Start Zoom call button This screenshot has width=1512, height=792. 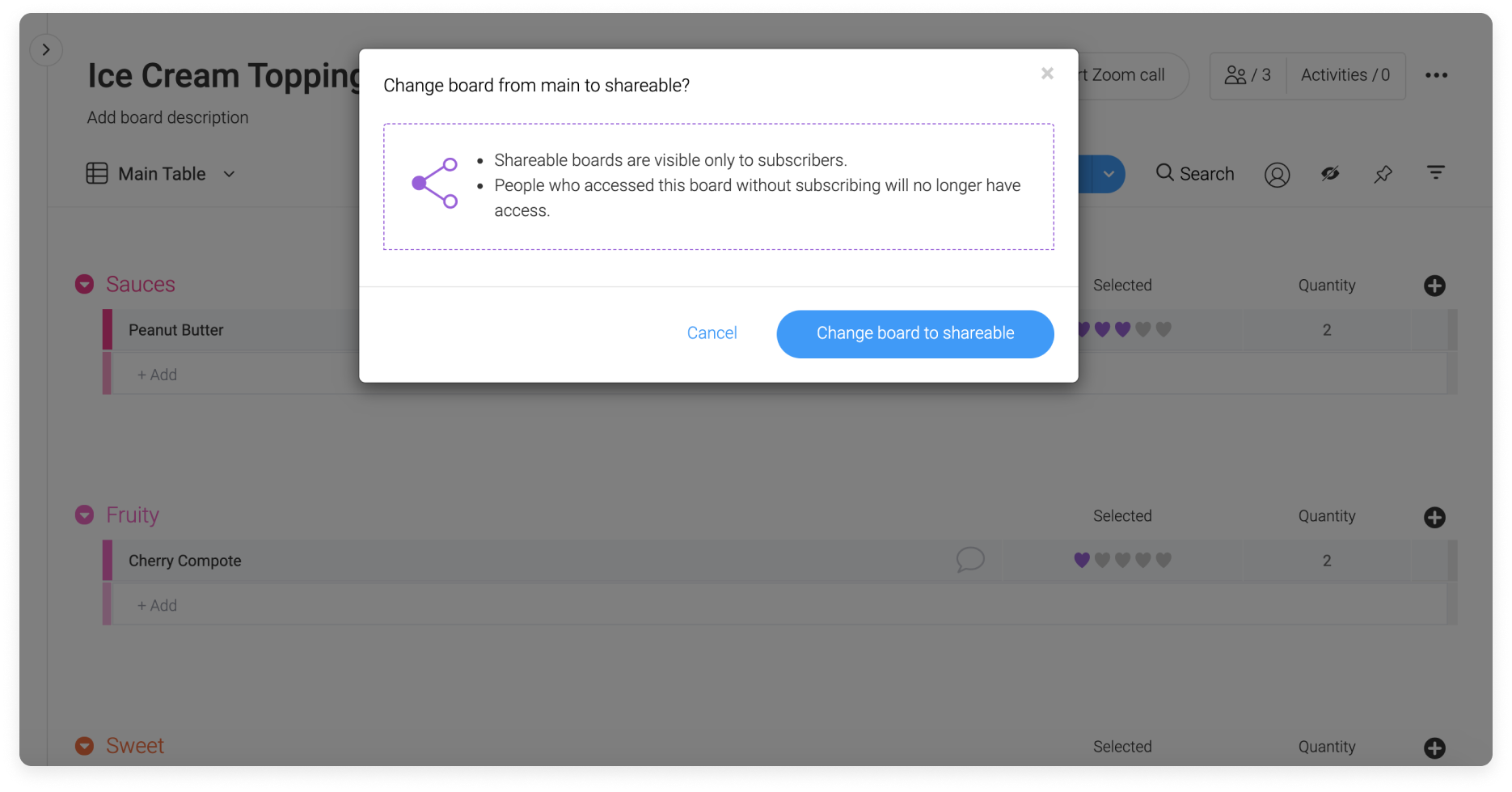click(1132, 75)
